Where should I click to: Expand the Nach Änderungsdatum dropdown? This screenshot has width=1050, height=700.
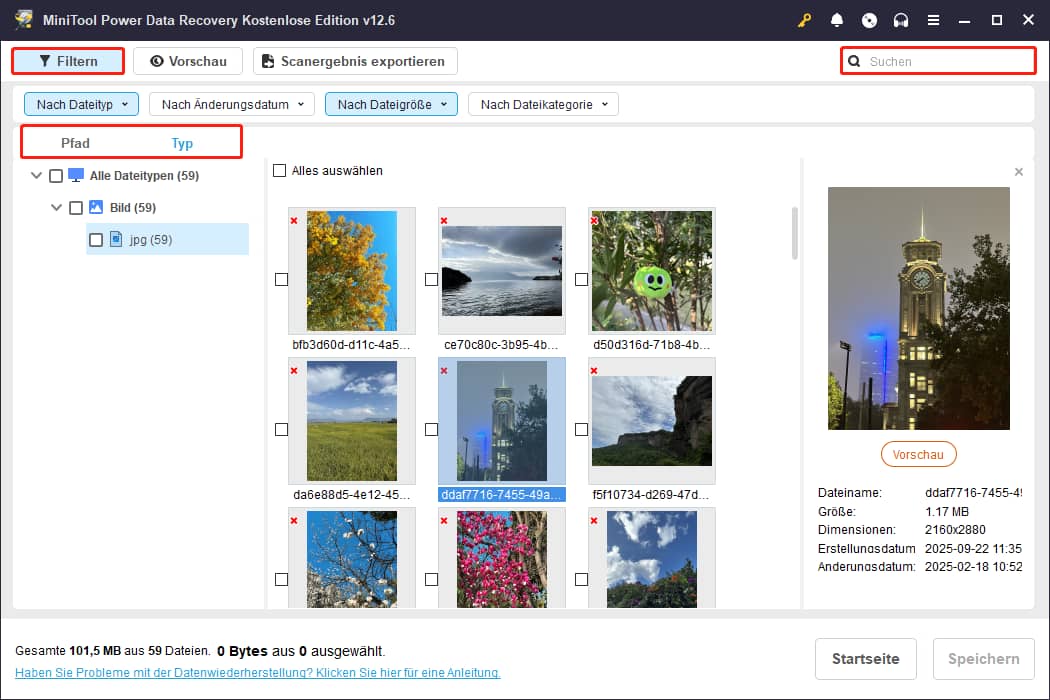[x=232, y=104]
